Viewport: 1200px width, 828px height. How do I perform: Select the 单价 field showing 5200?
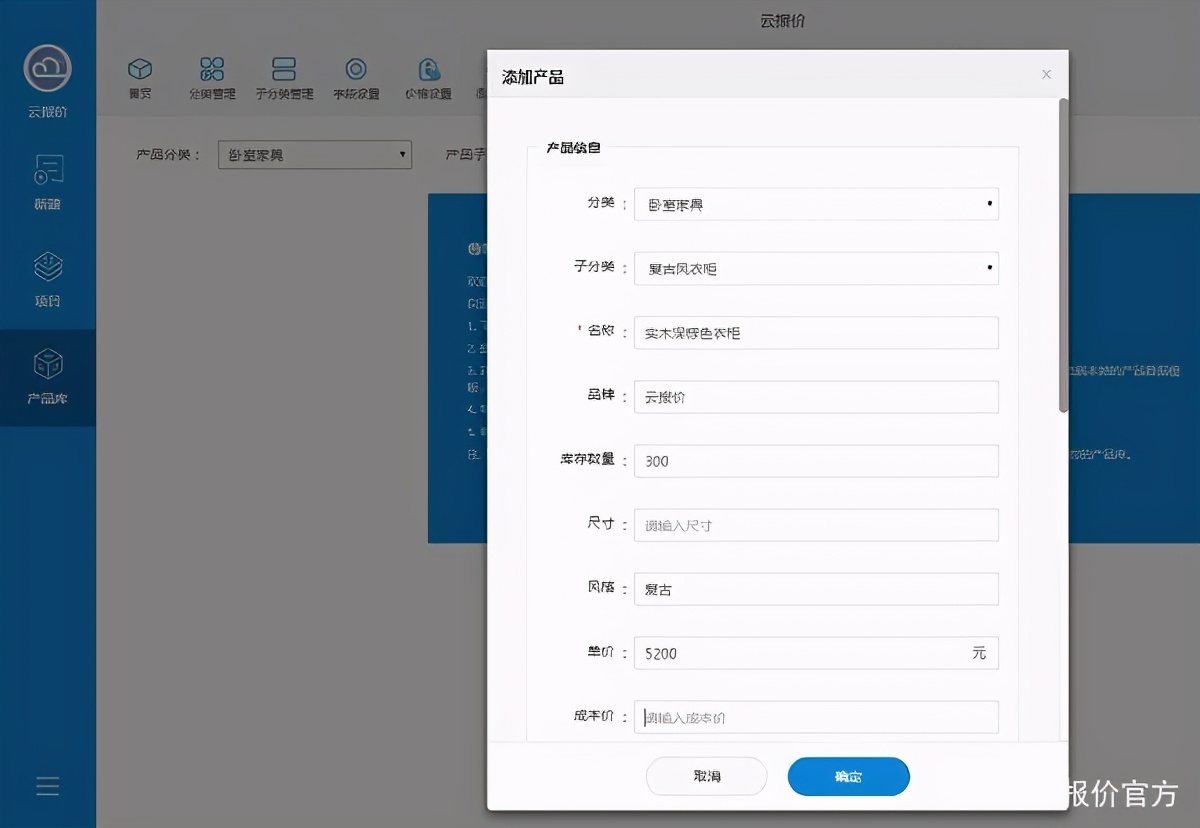(x=816, y=652)
